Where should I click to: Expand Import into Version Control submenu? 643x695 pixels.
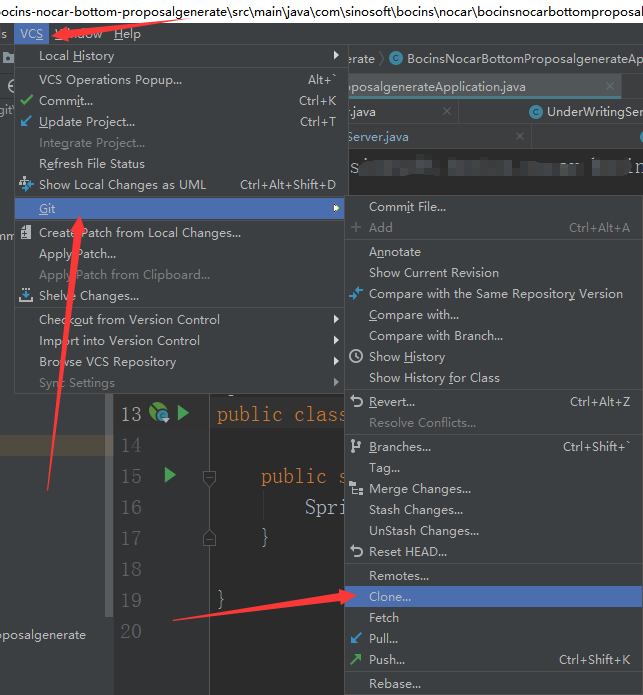click(x=336, y=340)
